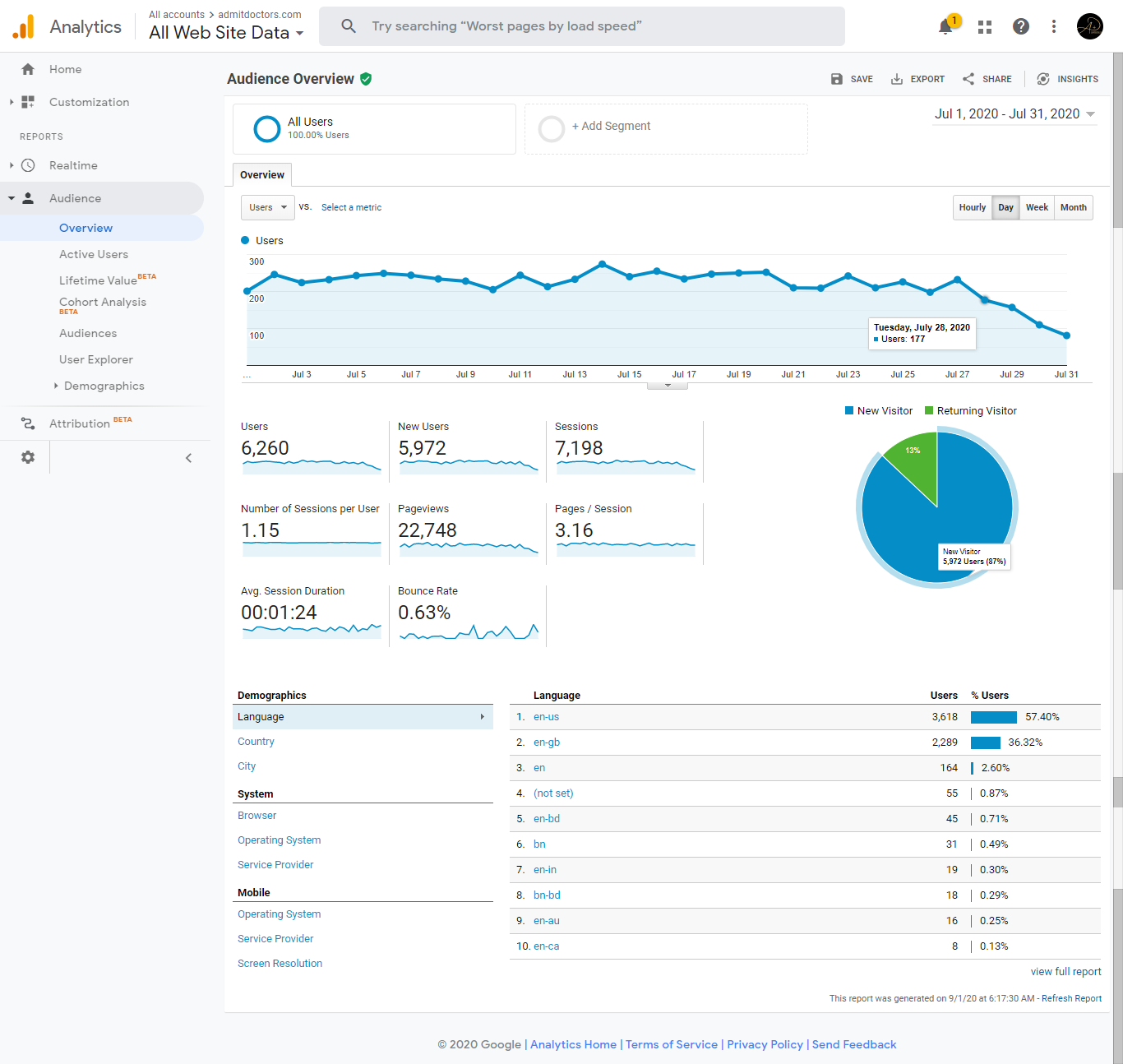Image resolution: width=1123 pixels, height=1064 pixels.
Task: Expand the Realtime reports arrow
Action: pos(12,165)
